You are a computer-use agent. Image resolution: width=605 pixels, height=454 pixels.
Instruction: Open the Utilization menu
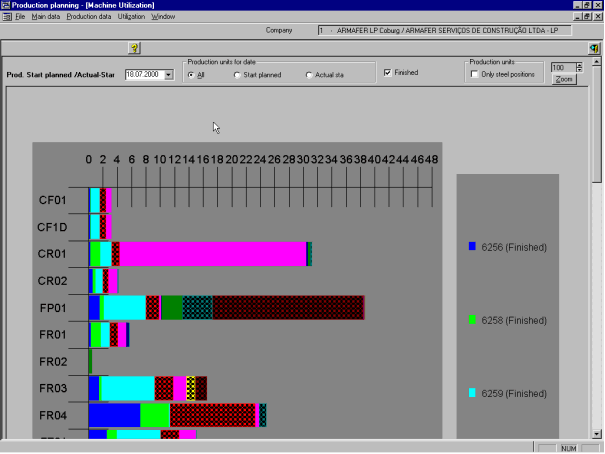coord(131,17)
